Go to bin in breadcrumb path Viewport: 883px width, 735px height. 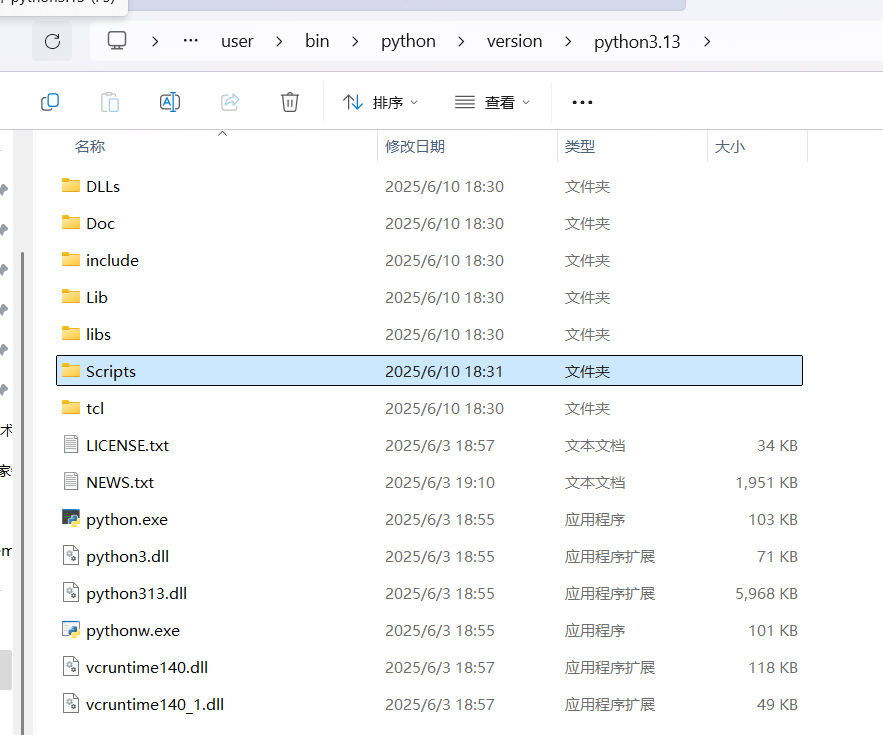coord(317,41)
